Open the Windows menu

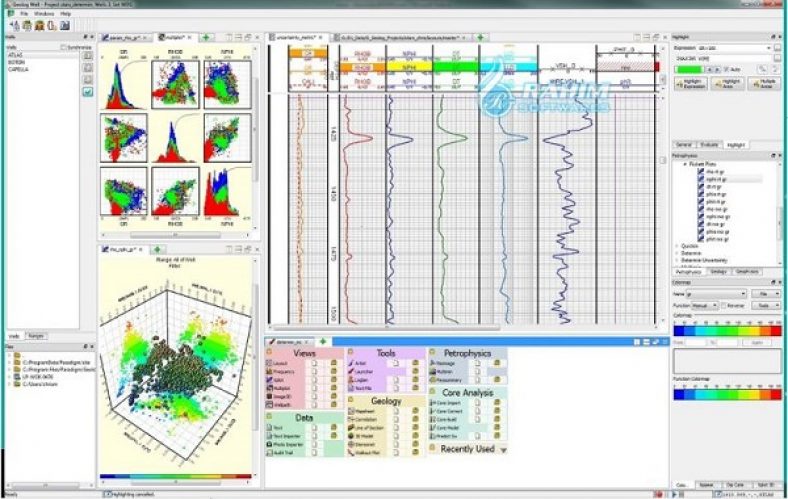coord(44,14)
